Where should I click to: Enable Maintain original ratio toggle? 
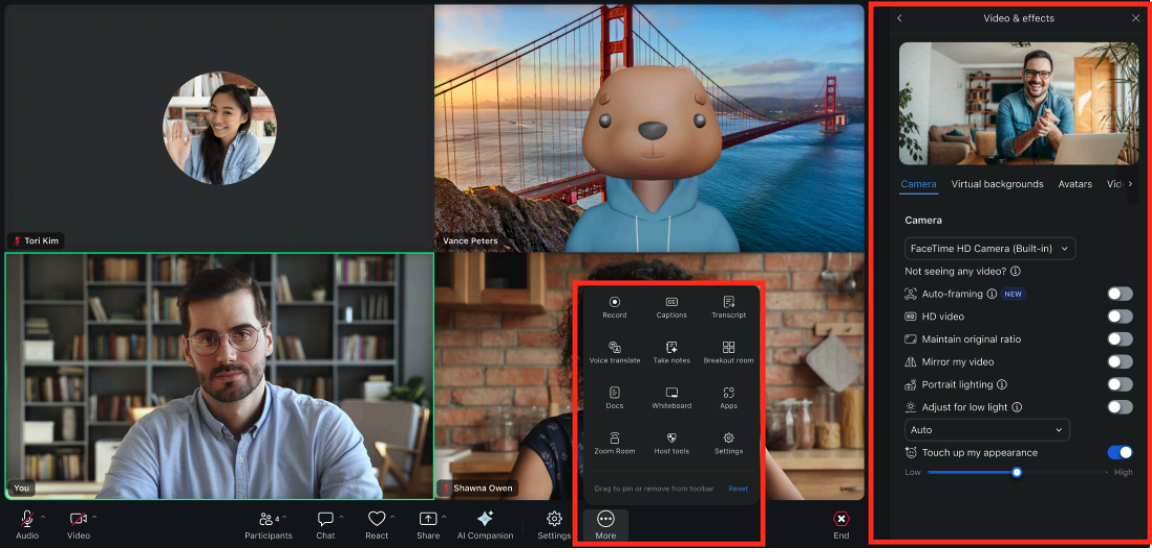coord(1120,340)
